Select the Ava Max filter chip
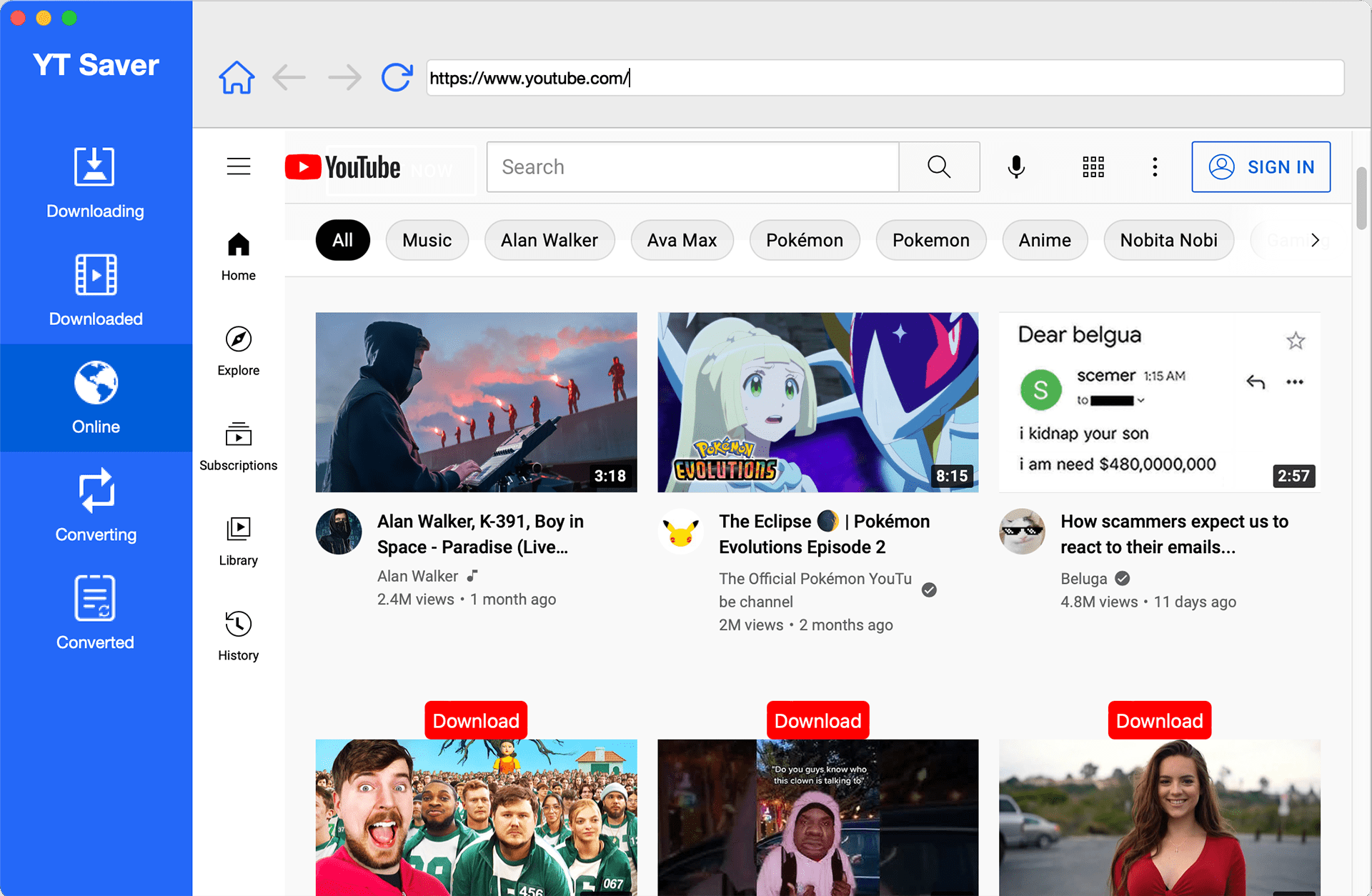This screenshot has height=896, width=1372. [x=682, y=240]
